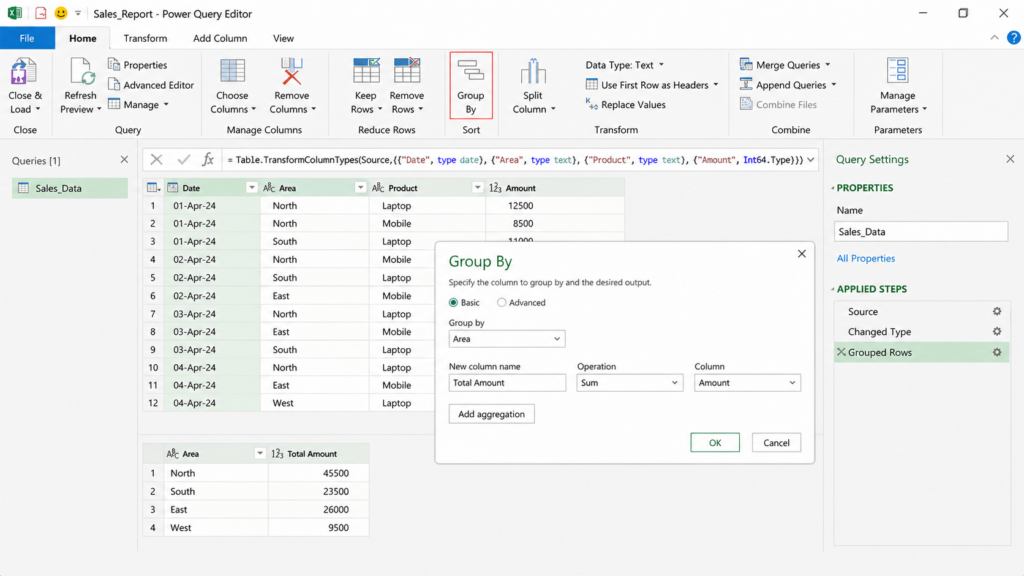Select the Basic radio option
1024x576 pixels.
tap(453, 302)
